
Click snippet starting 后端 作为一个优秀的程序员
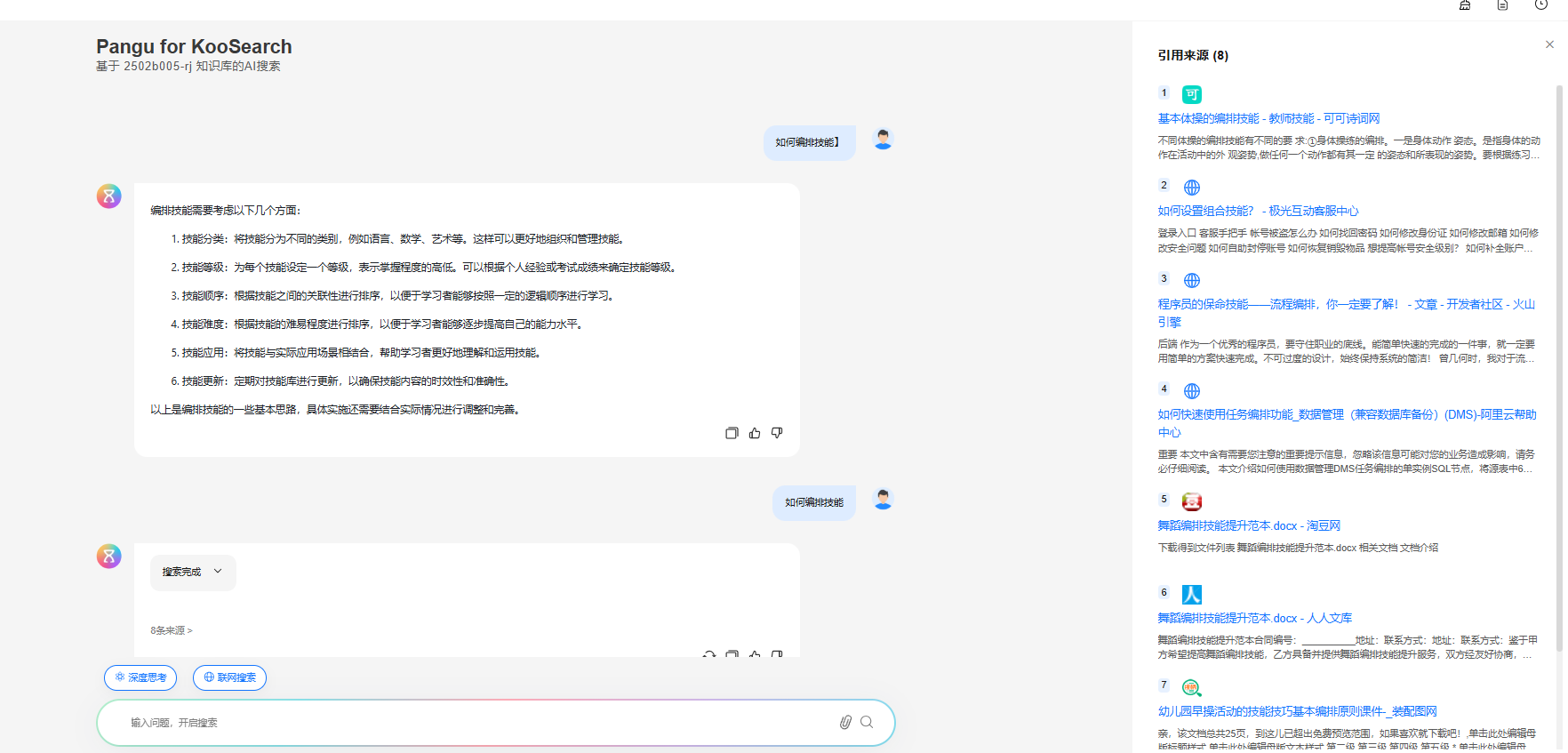click(1347, 351)
